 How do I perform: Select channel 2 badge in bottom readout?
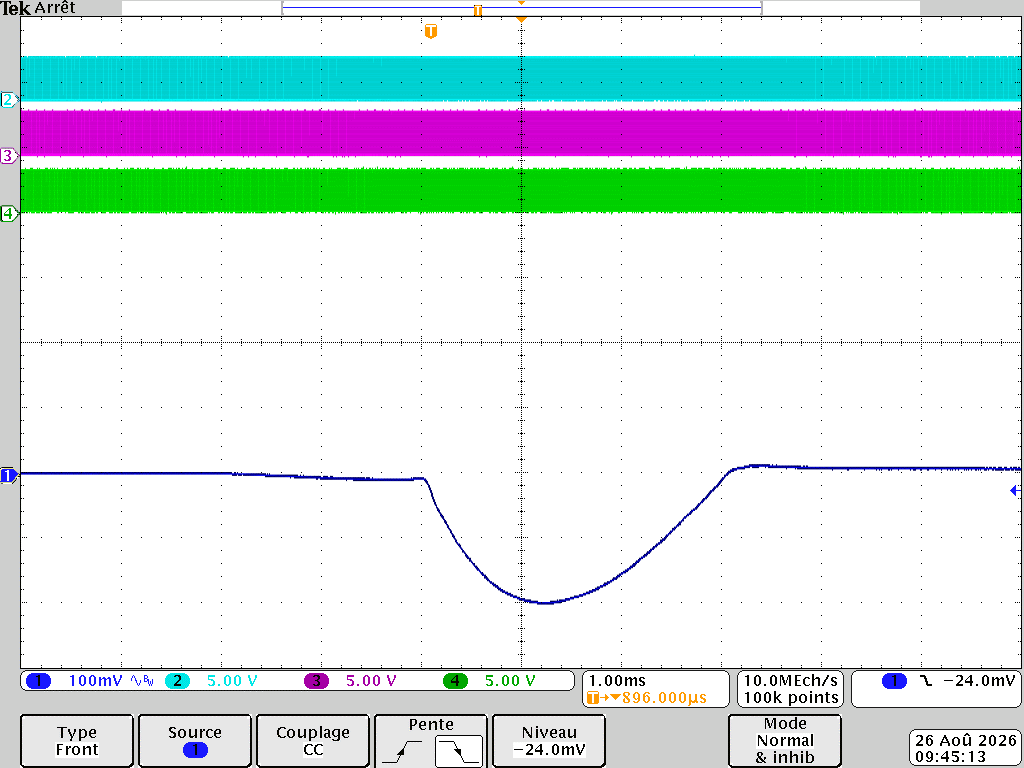[177, 681]
